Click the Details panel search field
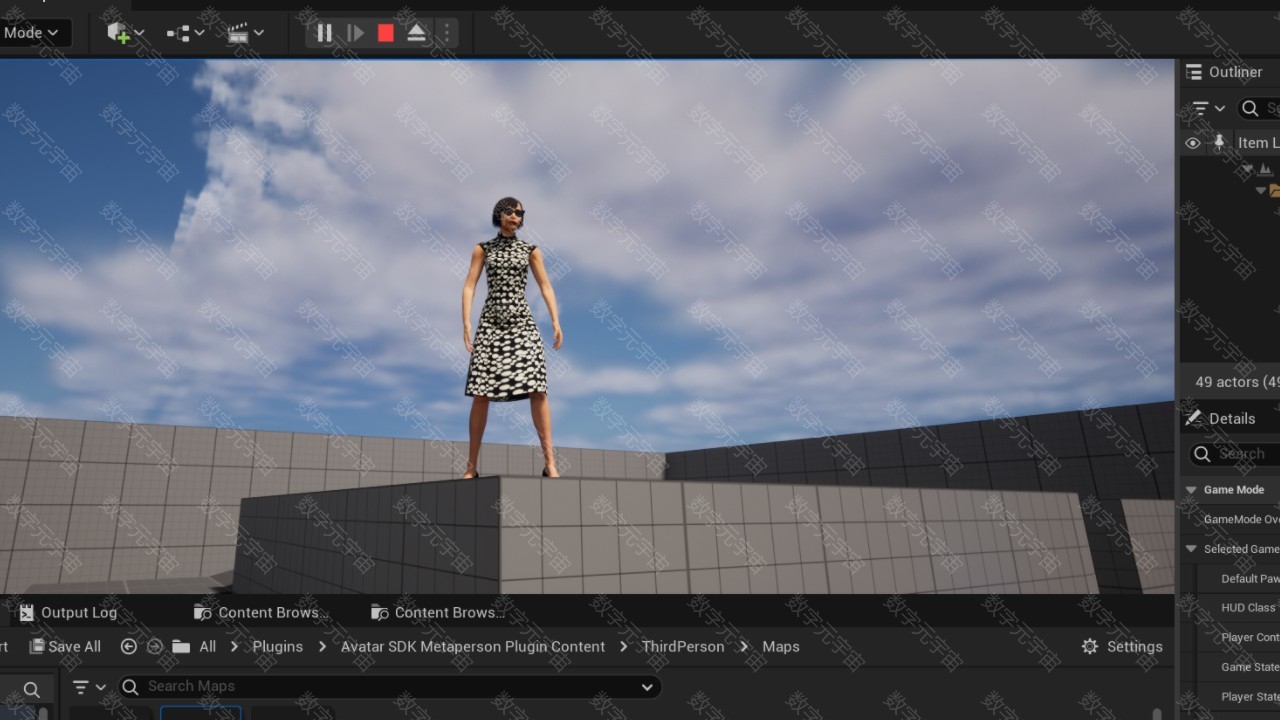This screenshot has height=720, width=1280. click(1236, 454)
